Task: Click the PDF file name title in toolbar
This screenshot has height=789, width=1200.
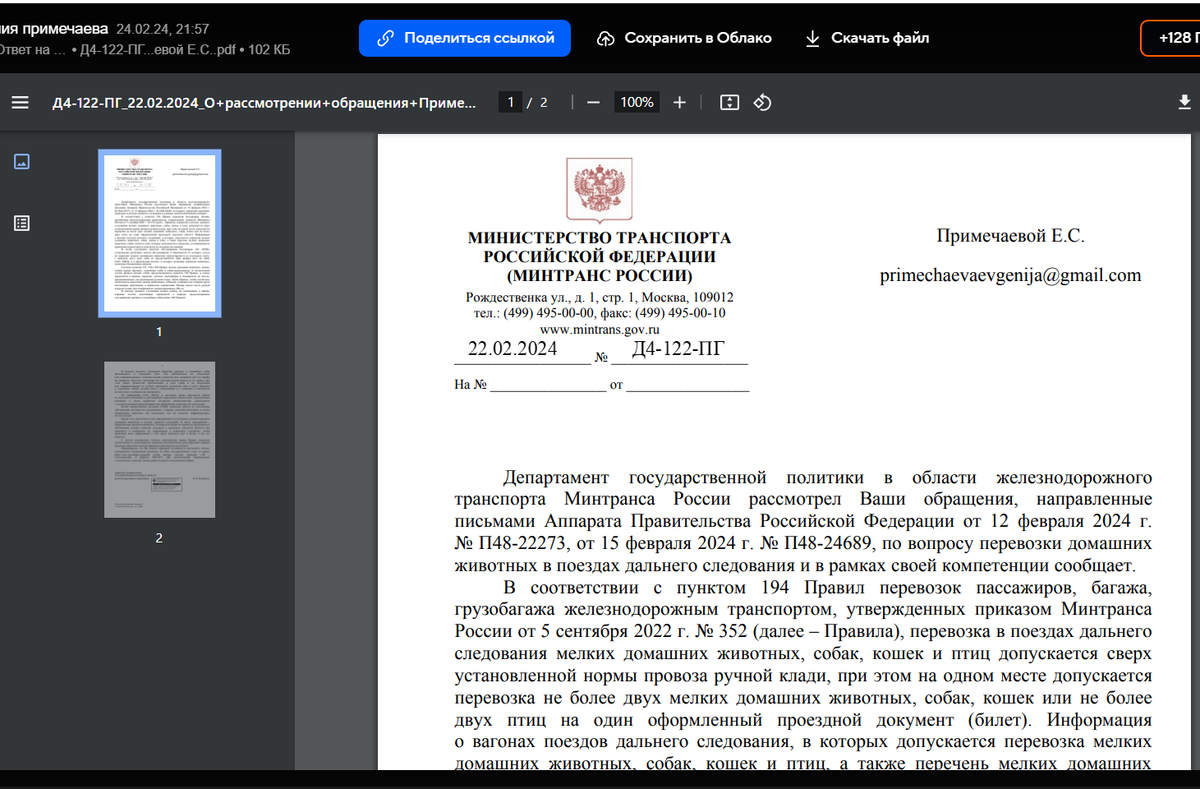Action: point(264,102)
